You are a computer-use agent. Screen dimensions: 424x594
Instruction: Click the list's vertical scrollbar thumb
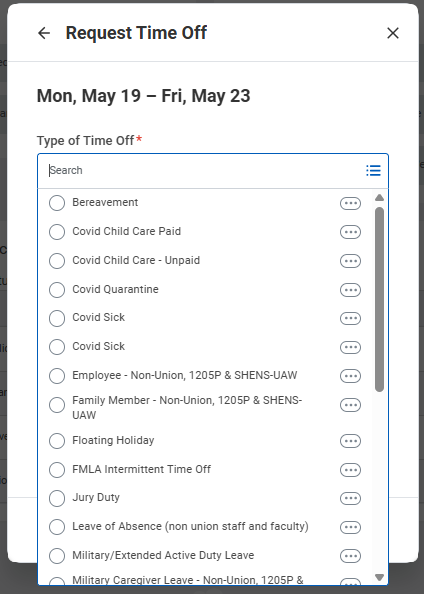pos(379,299)
